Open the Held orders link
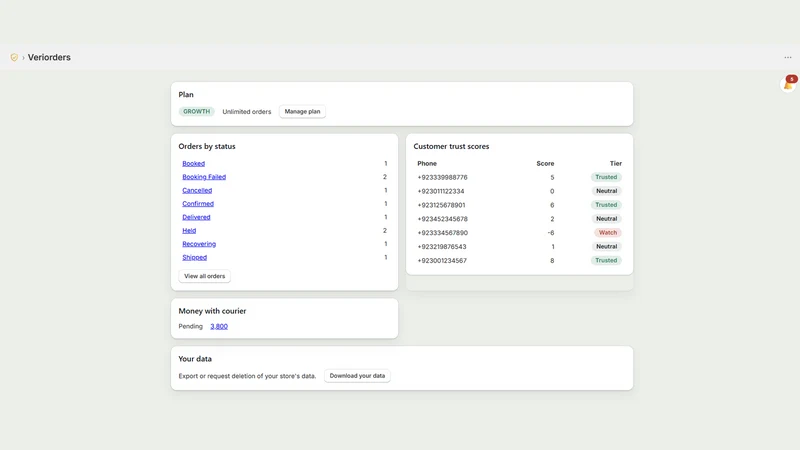 [x=189, y=231]
